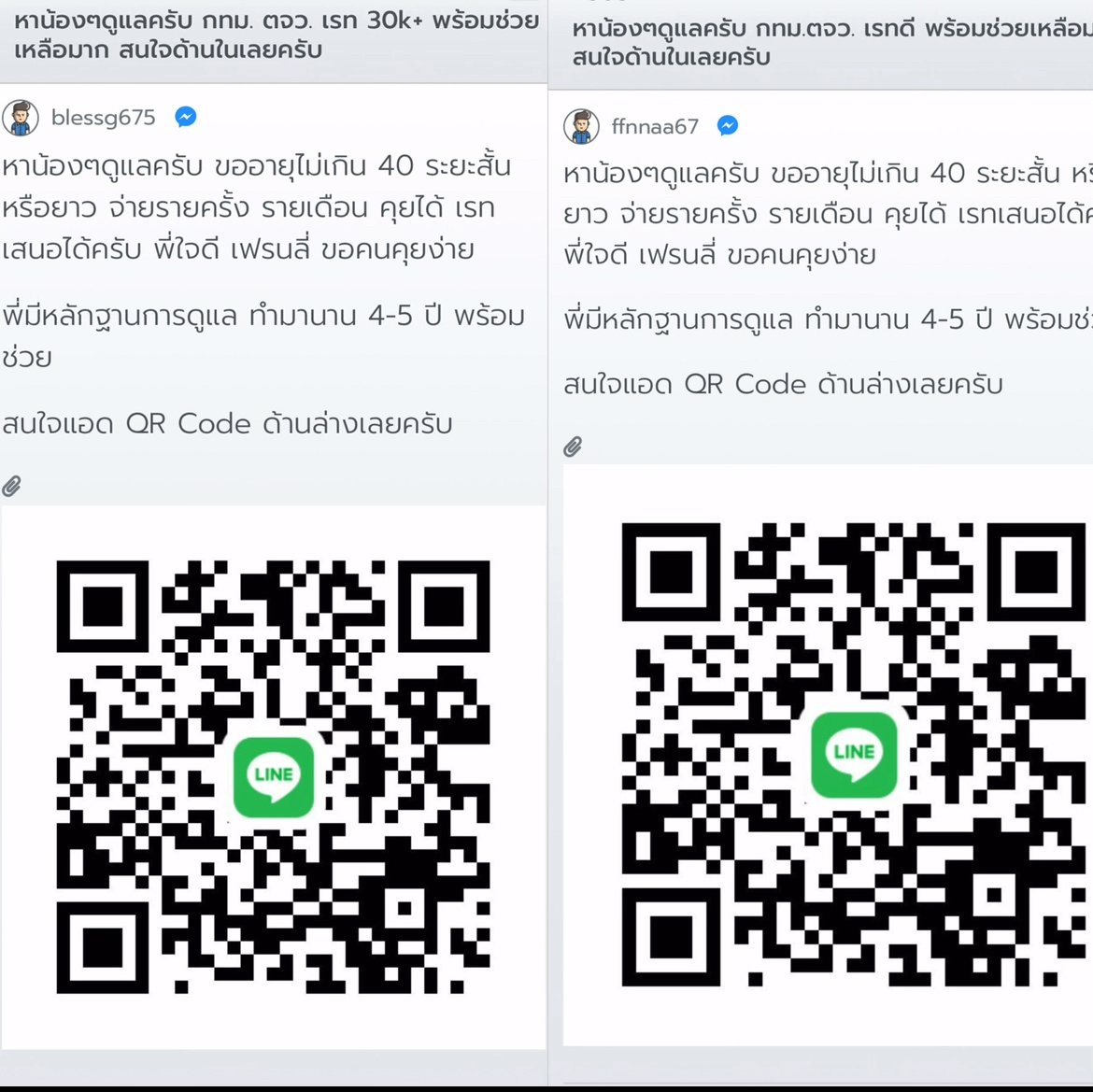The image size is (1093, 1092).
Task: Click the paperclip attachment icon in ffnnaa67's post
Action: (x=573, y=446)
